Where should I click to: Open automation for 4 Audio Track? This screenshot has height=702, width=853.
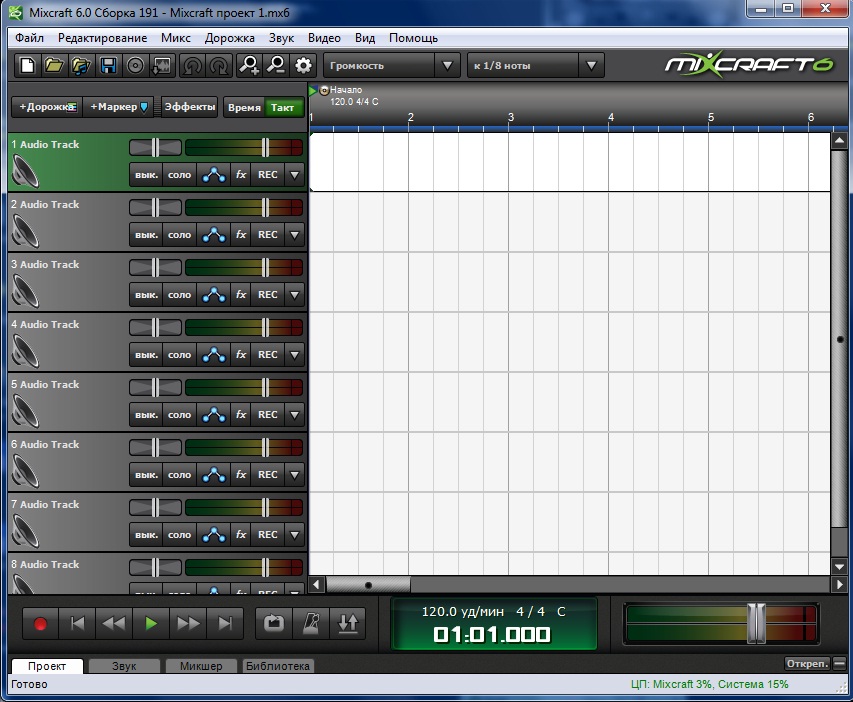[214, 355]
